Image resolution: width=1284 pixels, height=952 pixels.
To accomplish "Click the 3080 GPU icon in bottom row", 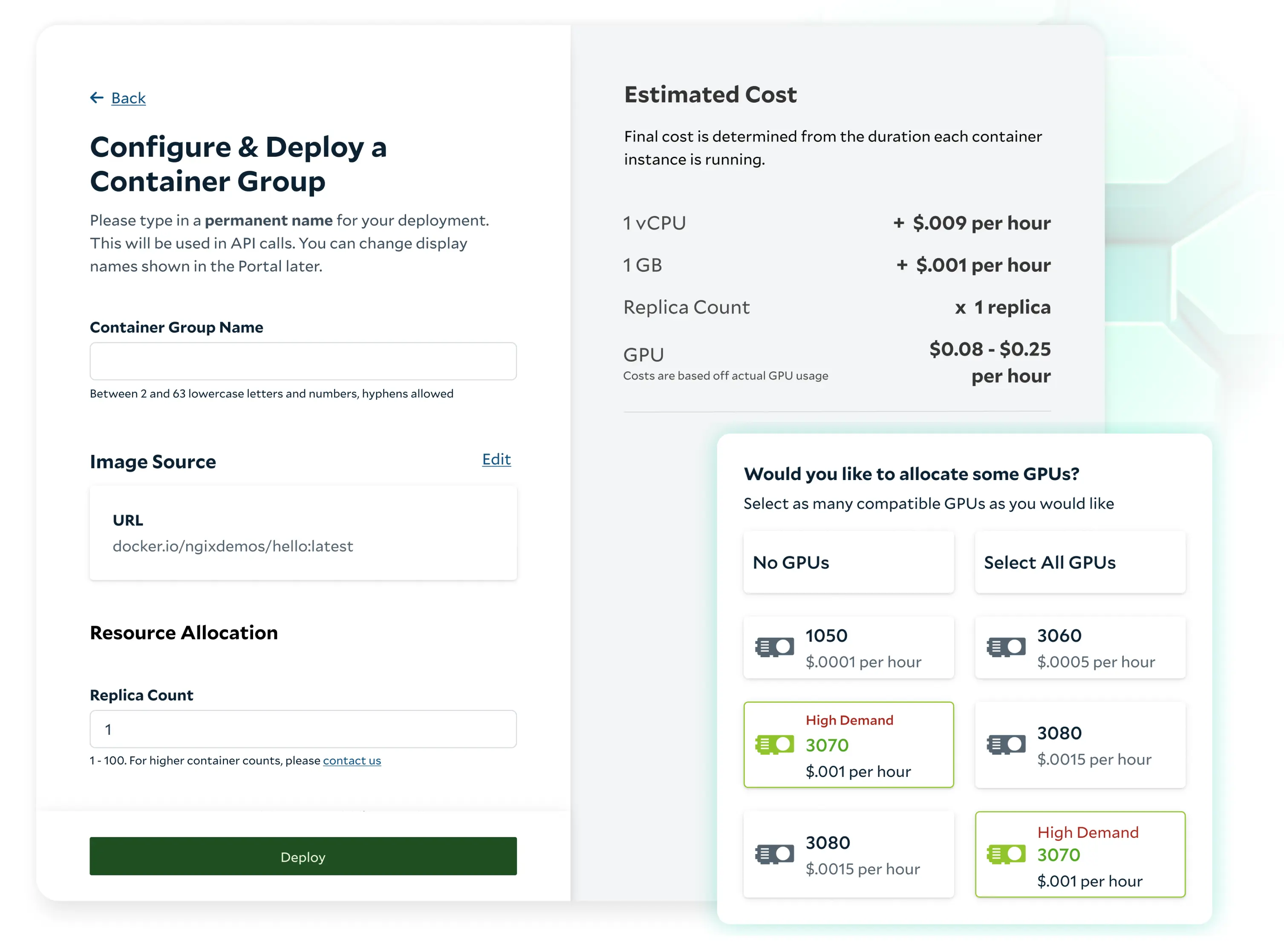I will (x=774, y=854).
